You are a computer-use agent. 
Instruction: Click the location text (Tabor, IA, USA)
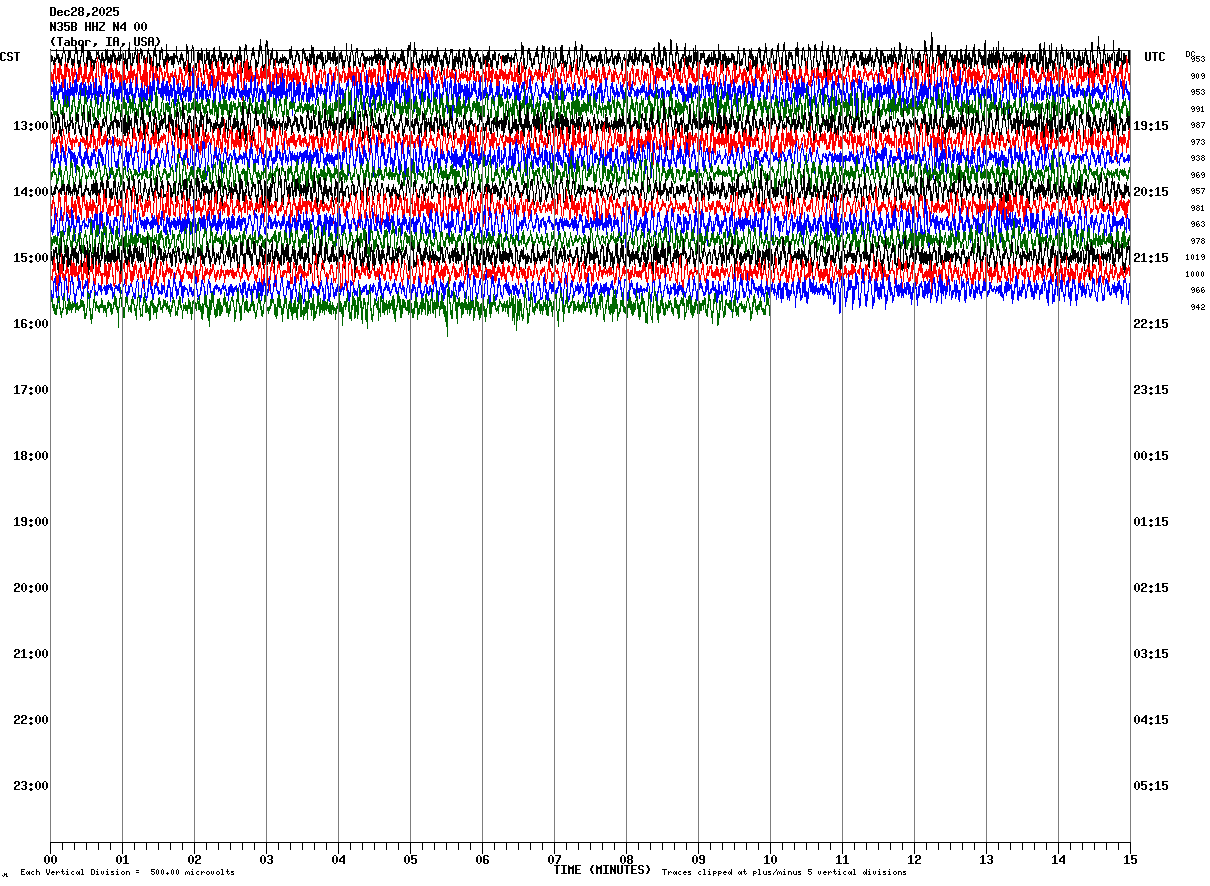point(105,41)
